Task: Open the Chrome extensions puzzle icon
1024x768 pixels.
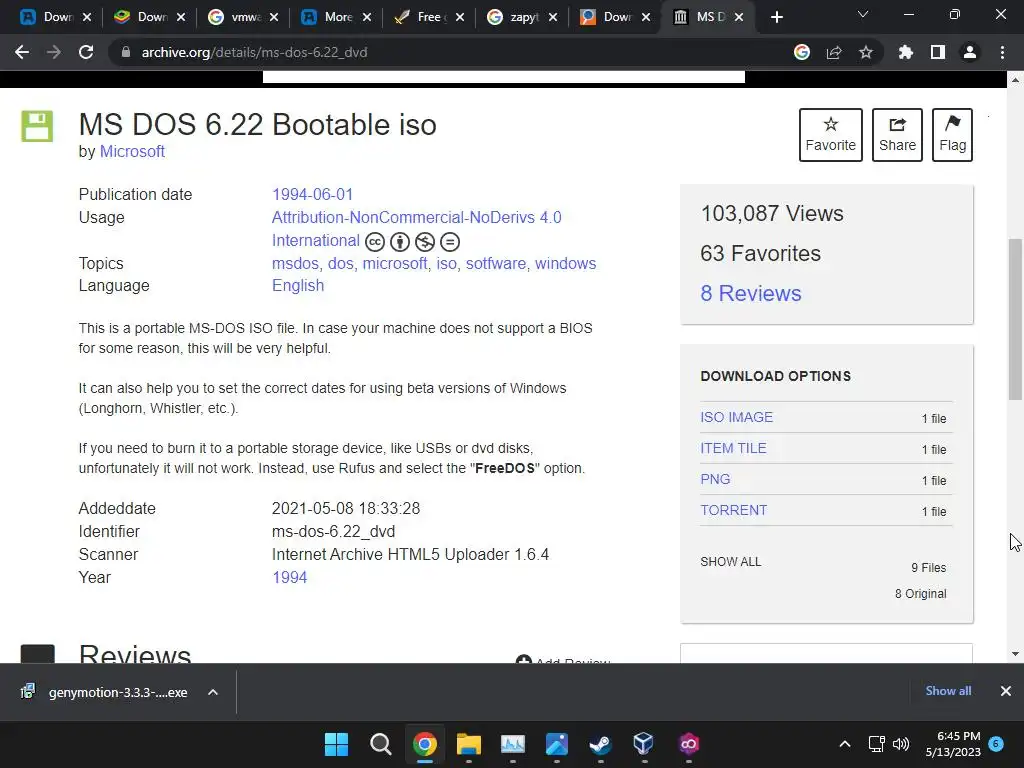Action: [x=905, y=52]
